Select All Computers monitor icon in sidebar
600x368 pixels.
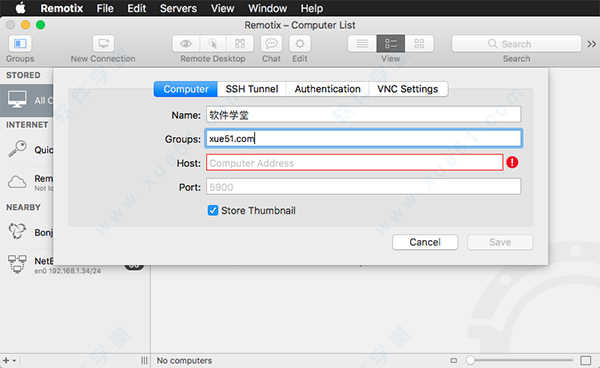(17, 100)
